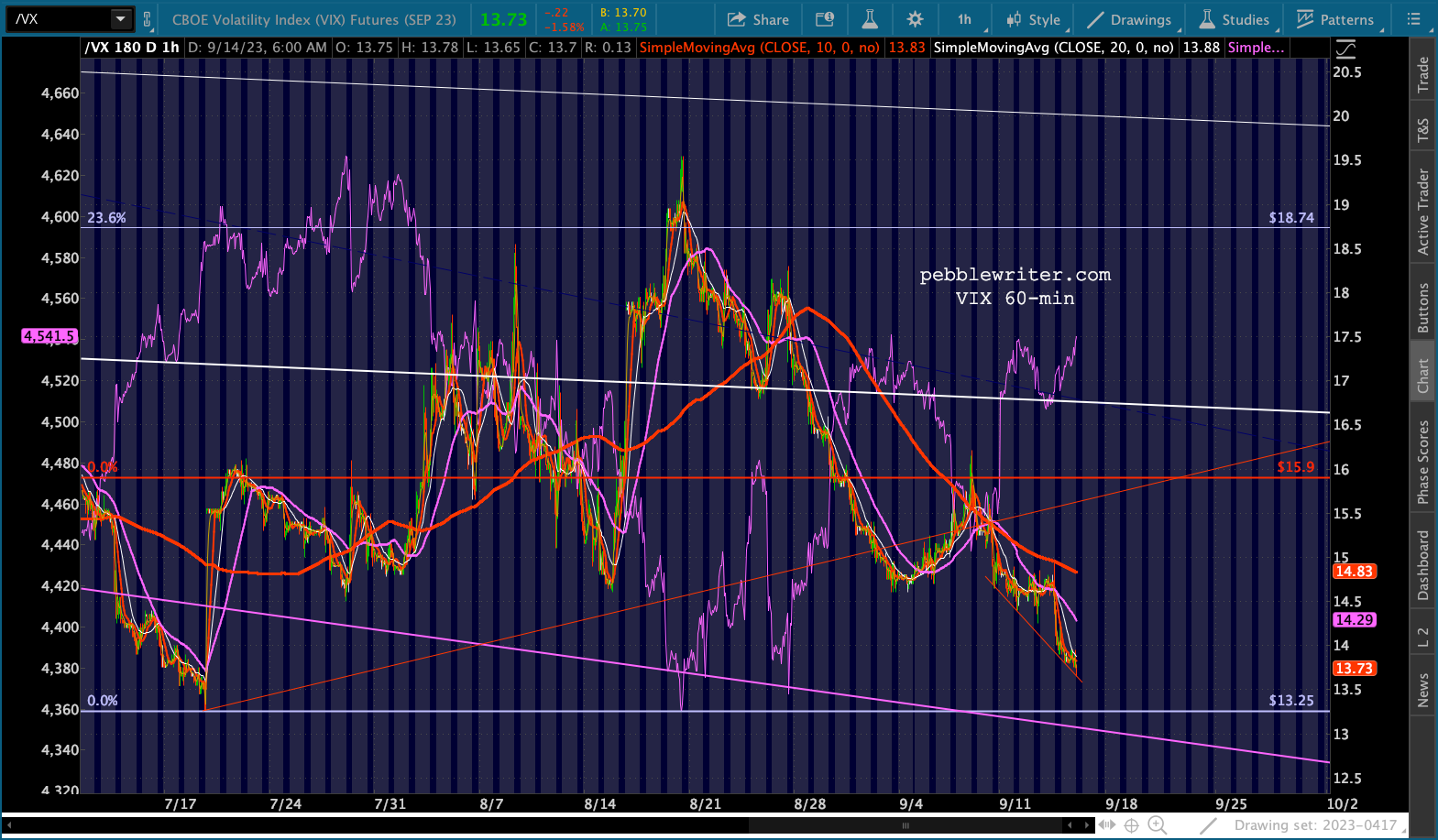Click the flask Edit Studies icon
Viewport: 1438px width, 840px height.
tap(870, 19)
